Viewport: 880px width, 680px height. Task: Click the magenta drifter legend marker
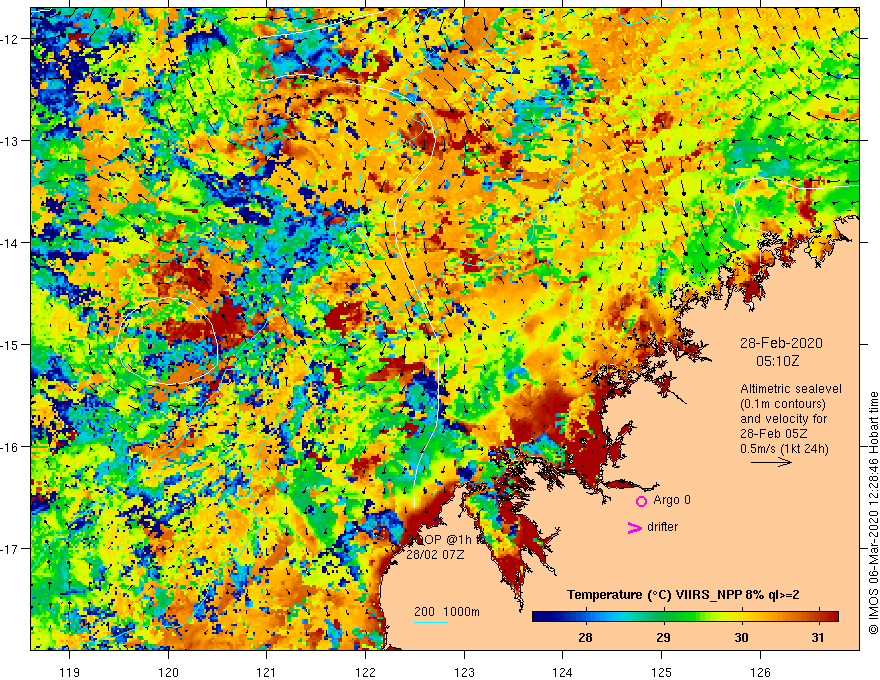click(x=634, y=527)
